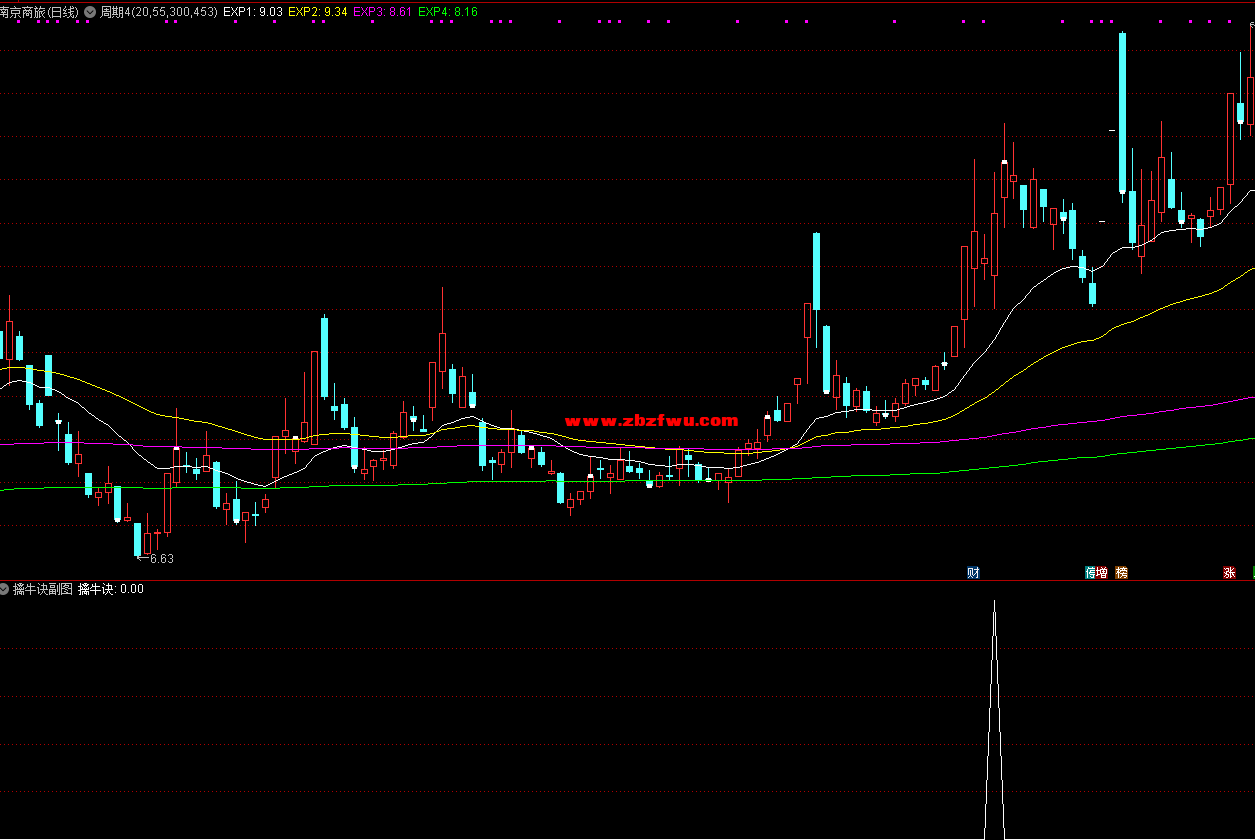The height and width of the screenshot is (840, 1255).
Task: Click the 榜 marker icon
Action: 1121,573
